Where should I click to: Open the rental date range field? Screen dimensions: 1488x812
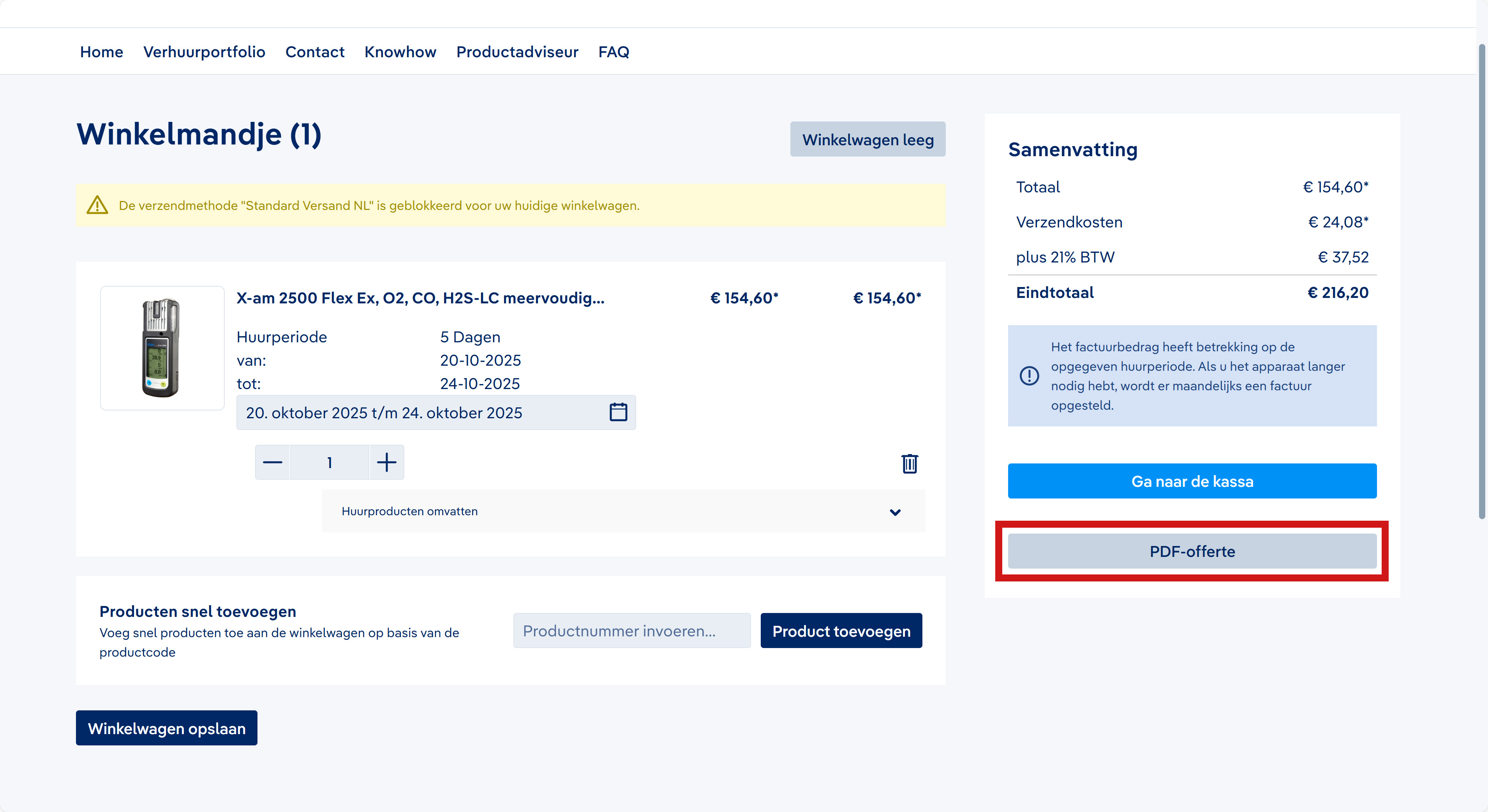(422, 412)
